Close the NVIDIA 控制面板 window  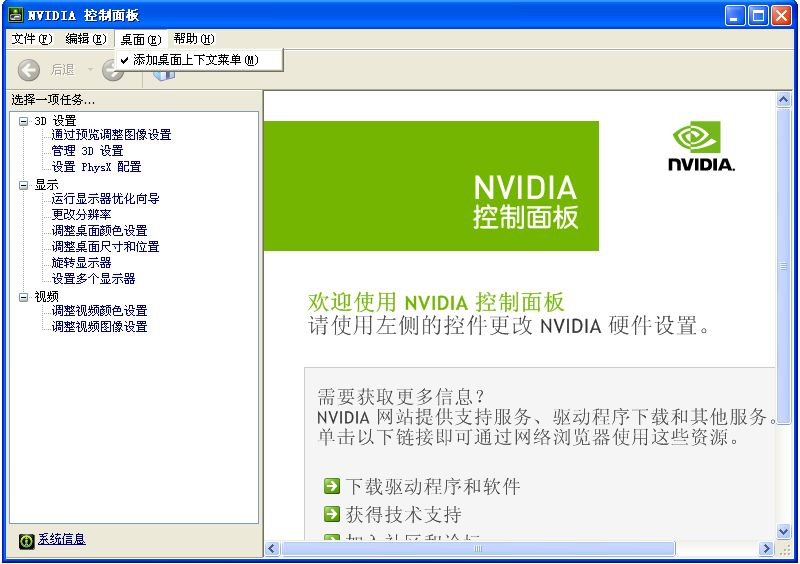pos(781,16)
